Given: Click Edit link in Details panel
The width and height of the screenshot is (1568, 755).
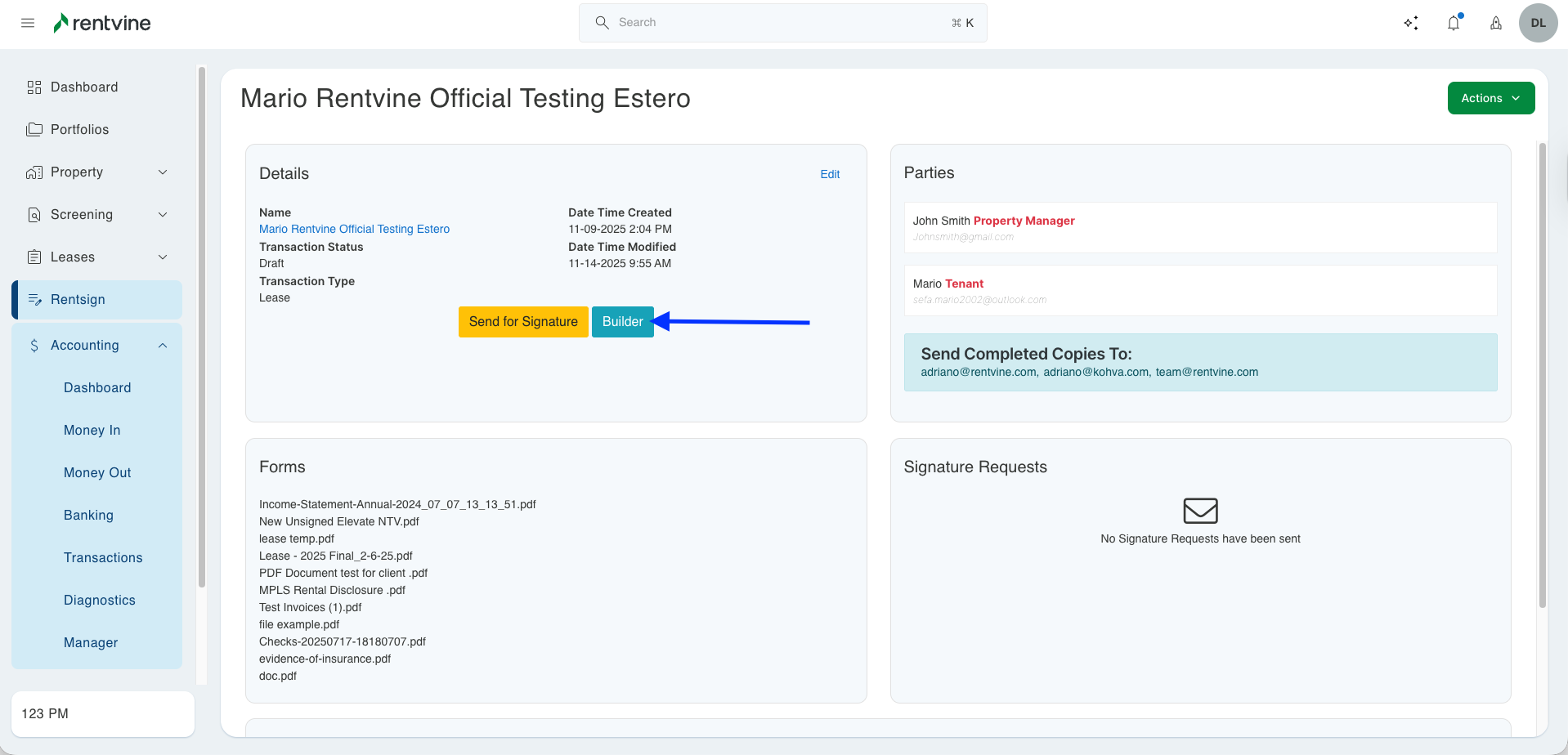Looking at the screenshot, I should click(830, 174).
